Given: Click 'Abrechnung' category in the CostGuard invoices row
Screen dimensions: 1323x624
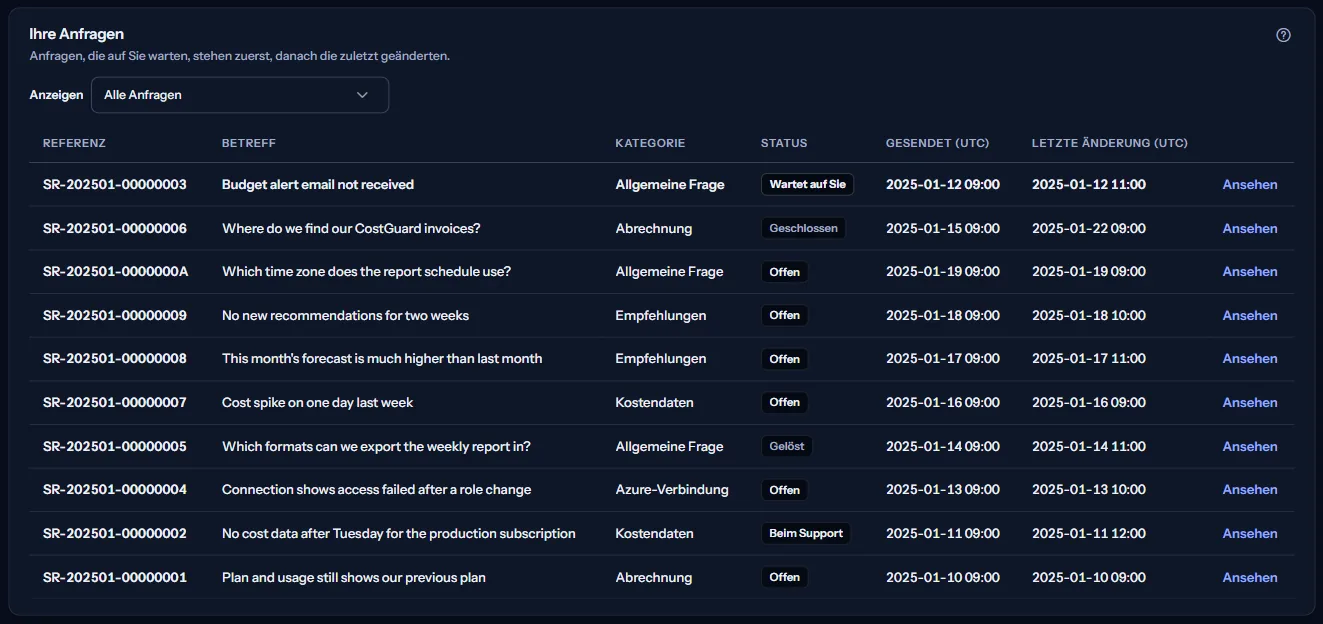Looking at the screenshot, I should click(654, 228).
